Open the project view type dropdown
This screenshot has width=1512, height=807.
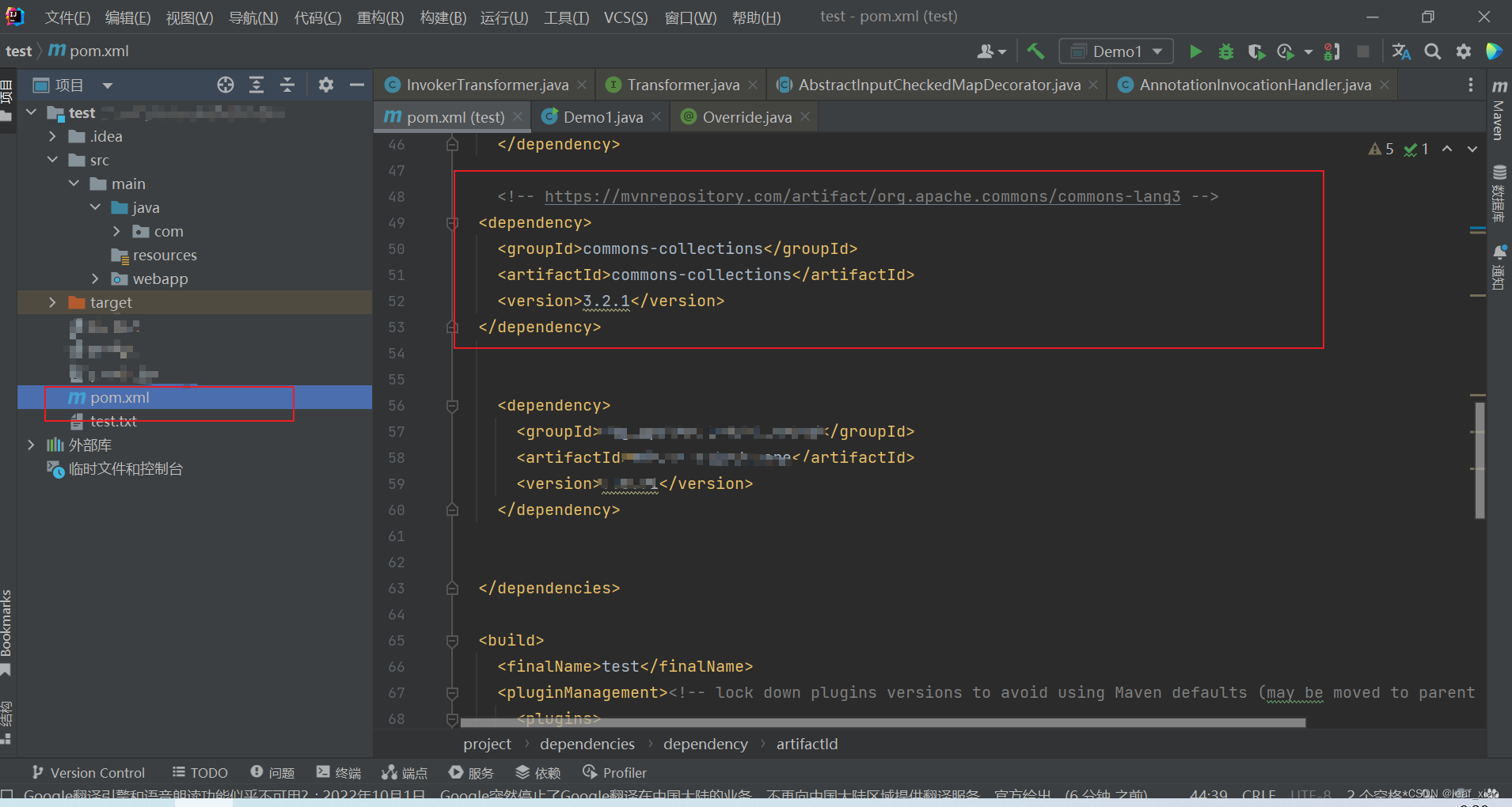point(108,85)
